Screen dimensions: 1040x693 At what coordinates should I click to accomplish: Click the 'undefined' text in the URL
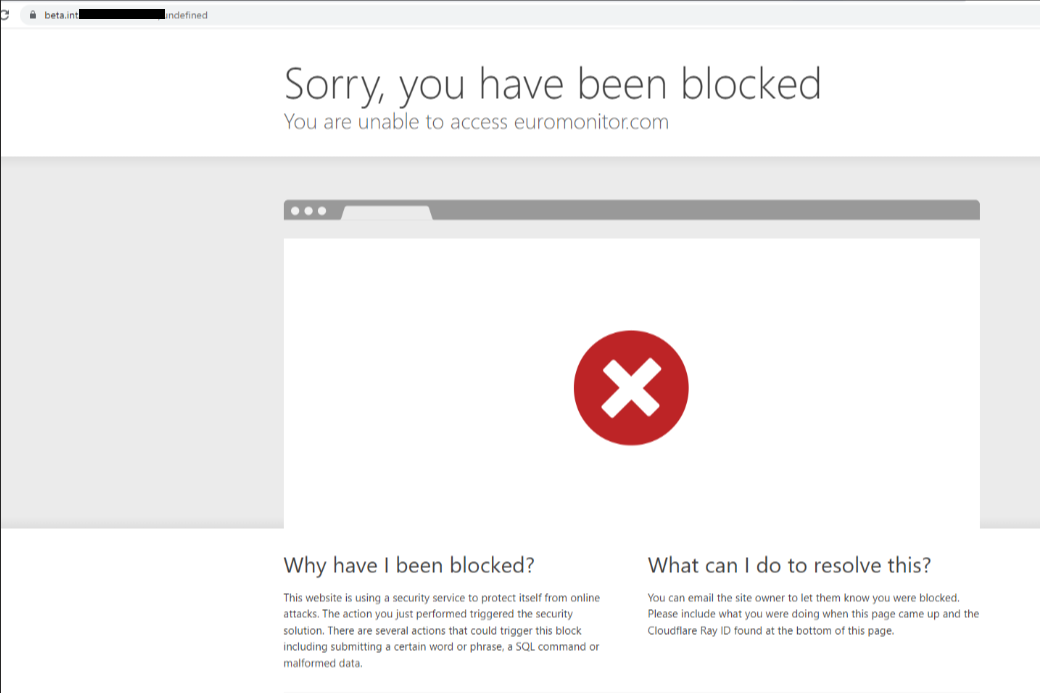click(x=187, y=15)
